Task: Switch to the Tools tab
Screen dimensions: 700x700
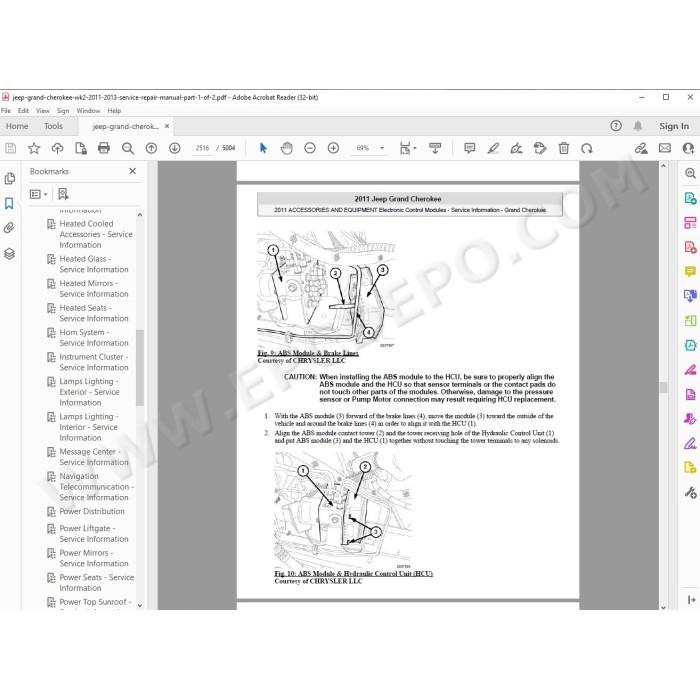Action: [53, 126]
